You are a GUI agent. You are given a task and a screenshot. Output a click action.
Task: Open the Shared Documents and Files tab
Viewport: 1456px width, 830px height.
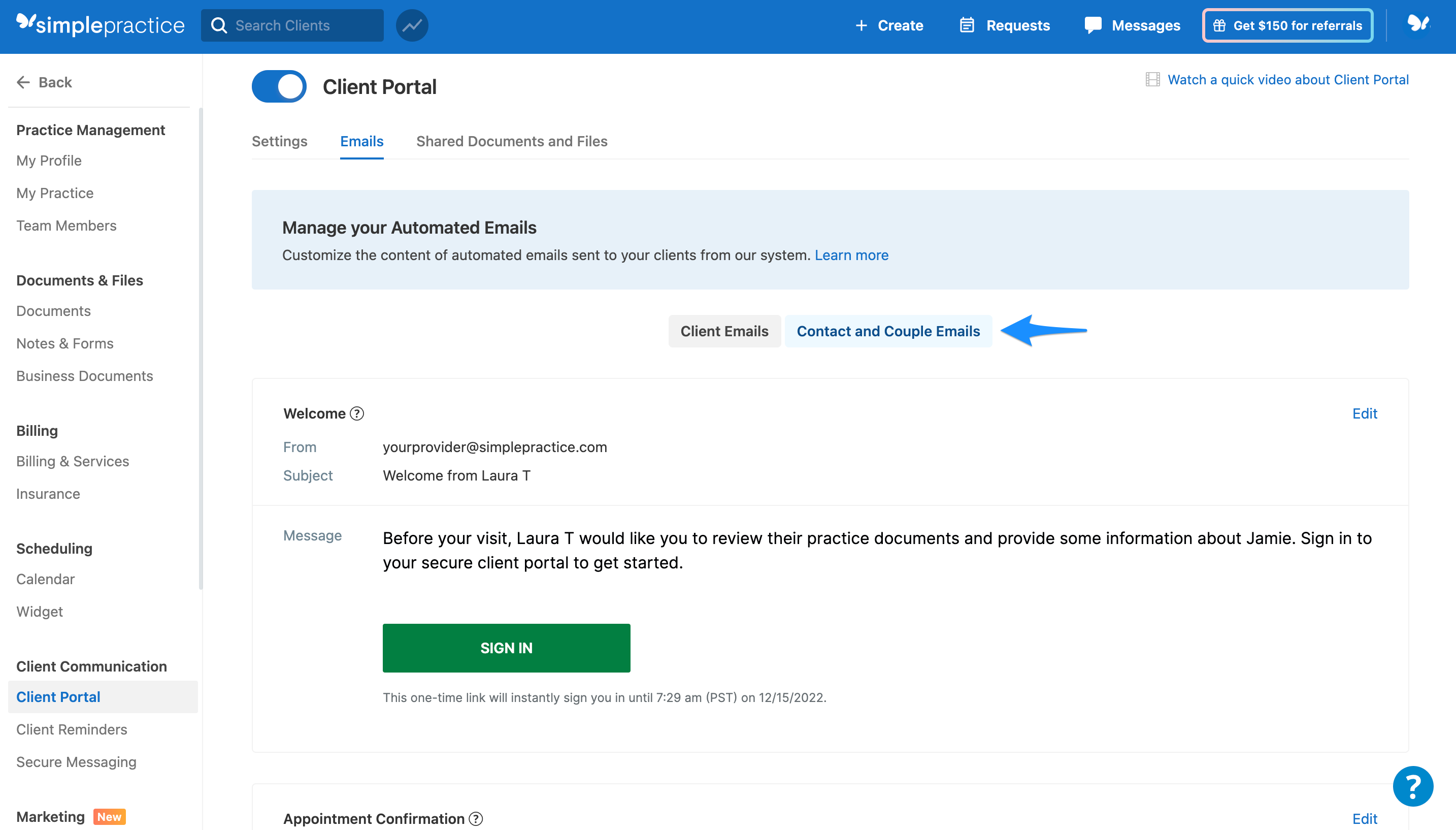[x=512, y=141]
